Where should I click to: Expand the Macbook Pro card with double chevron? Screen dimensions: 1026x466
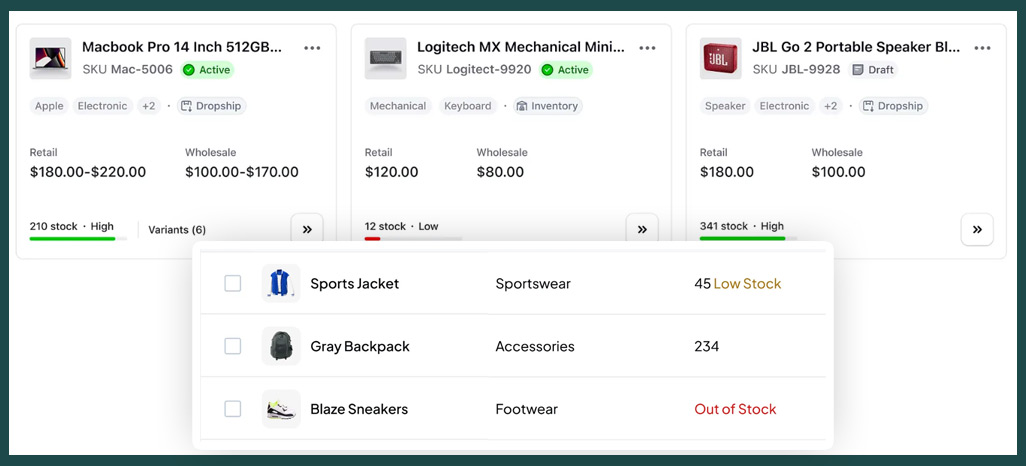tap(307, 229)
